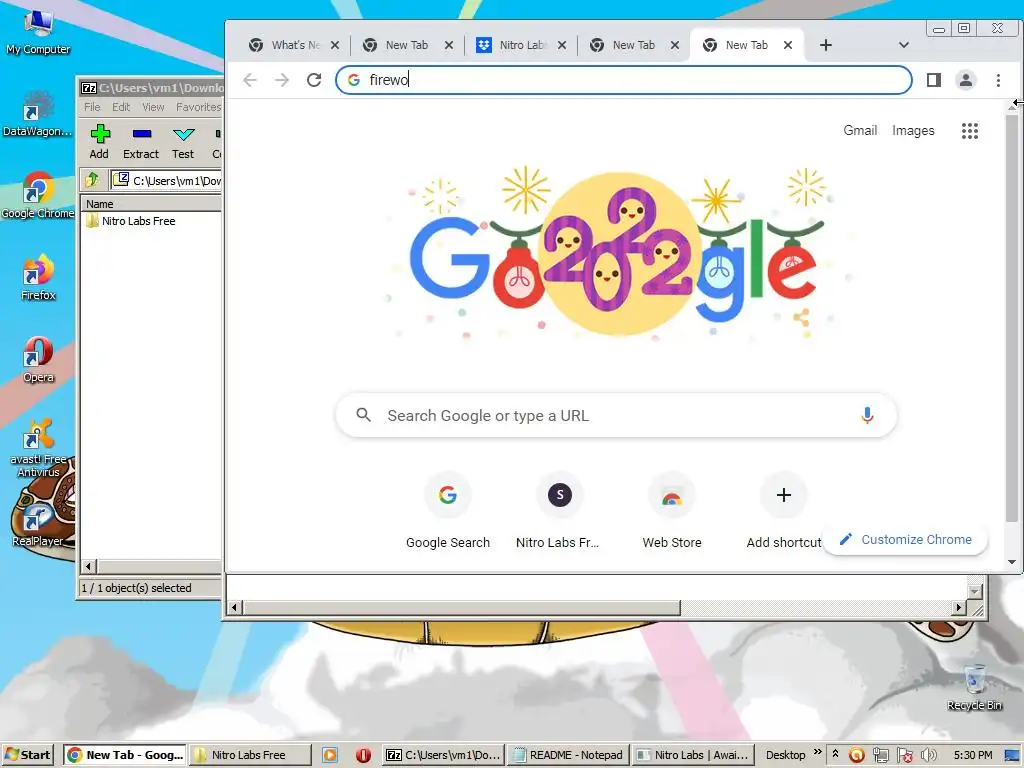This screenshot has height=768, width=1024.
Task: Click Add icon in 7-Zip toolbar
Action: point(99,142)
